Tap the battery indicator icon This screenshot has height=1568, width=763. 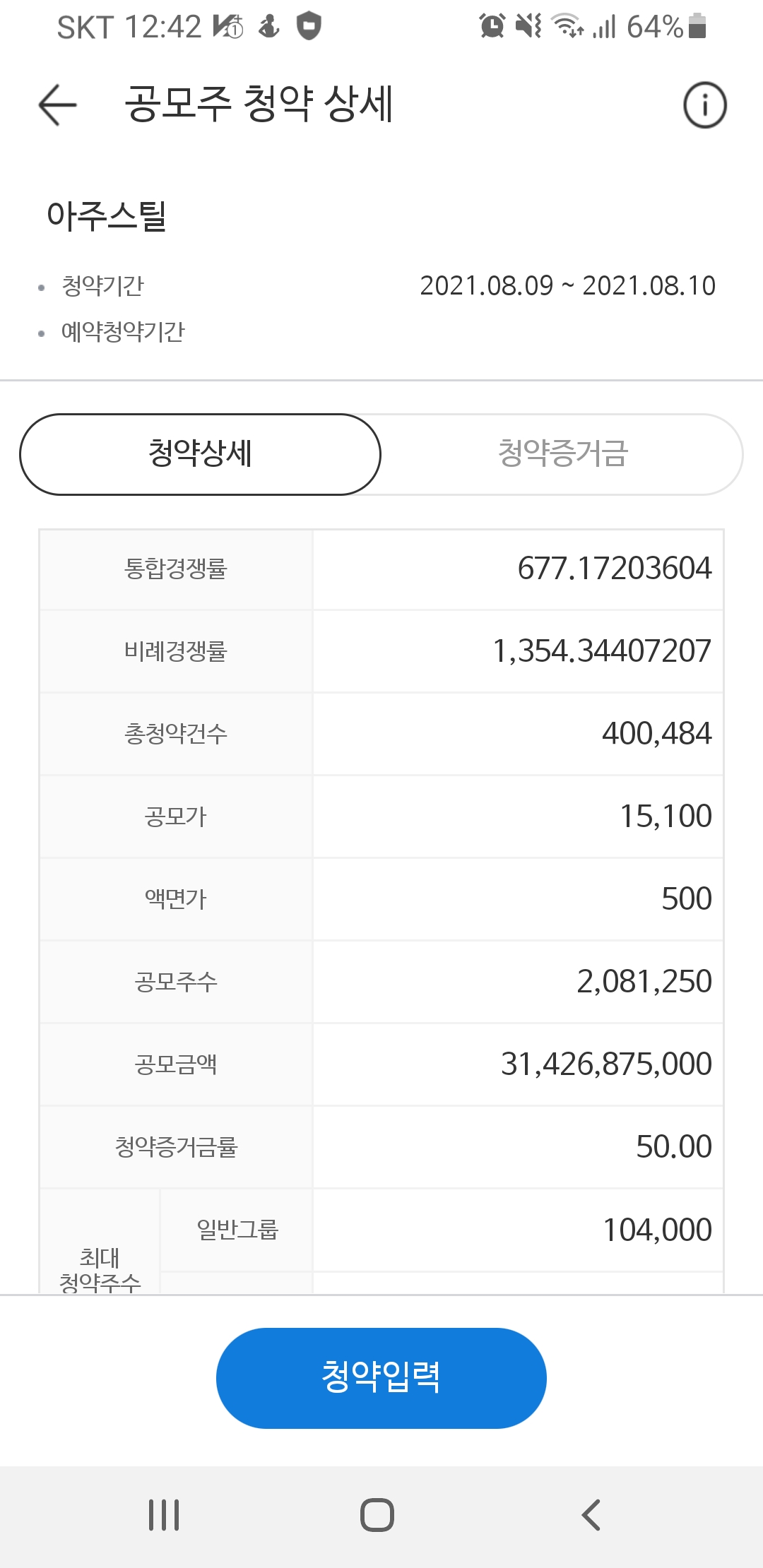(x=697, y=27)
